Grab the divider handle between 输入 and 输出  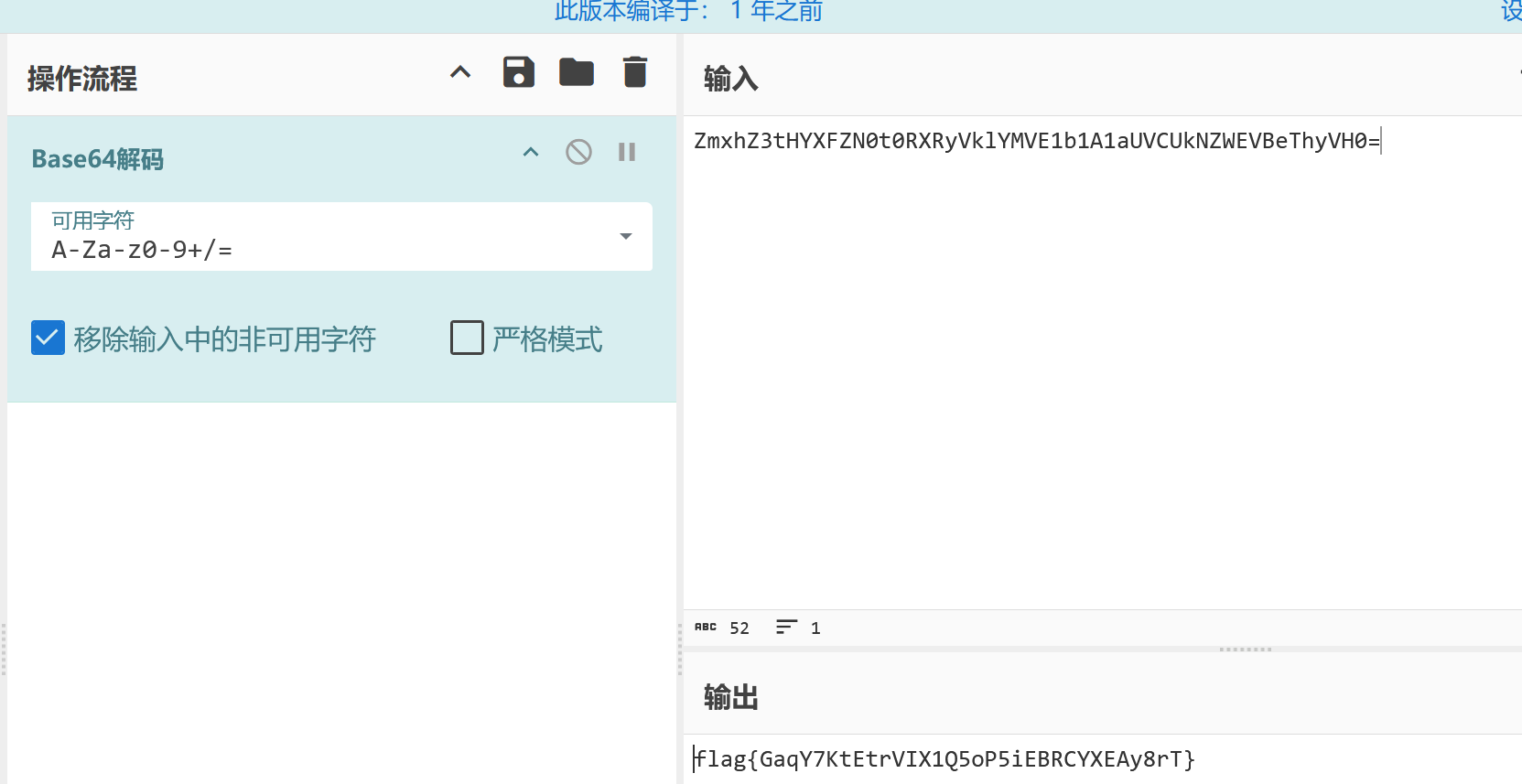(x=1245, y=650)
